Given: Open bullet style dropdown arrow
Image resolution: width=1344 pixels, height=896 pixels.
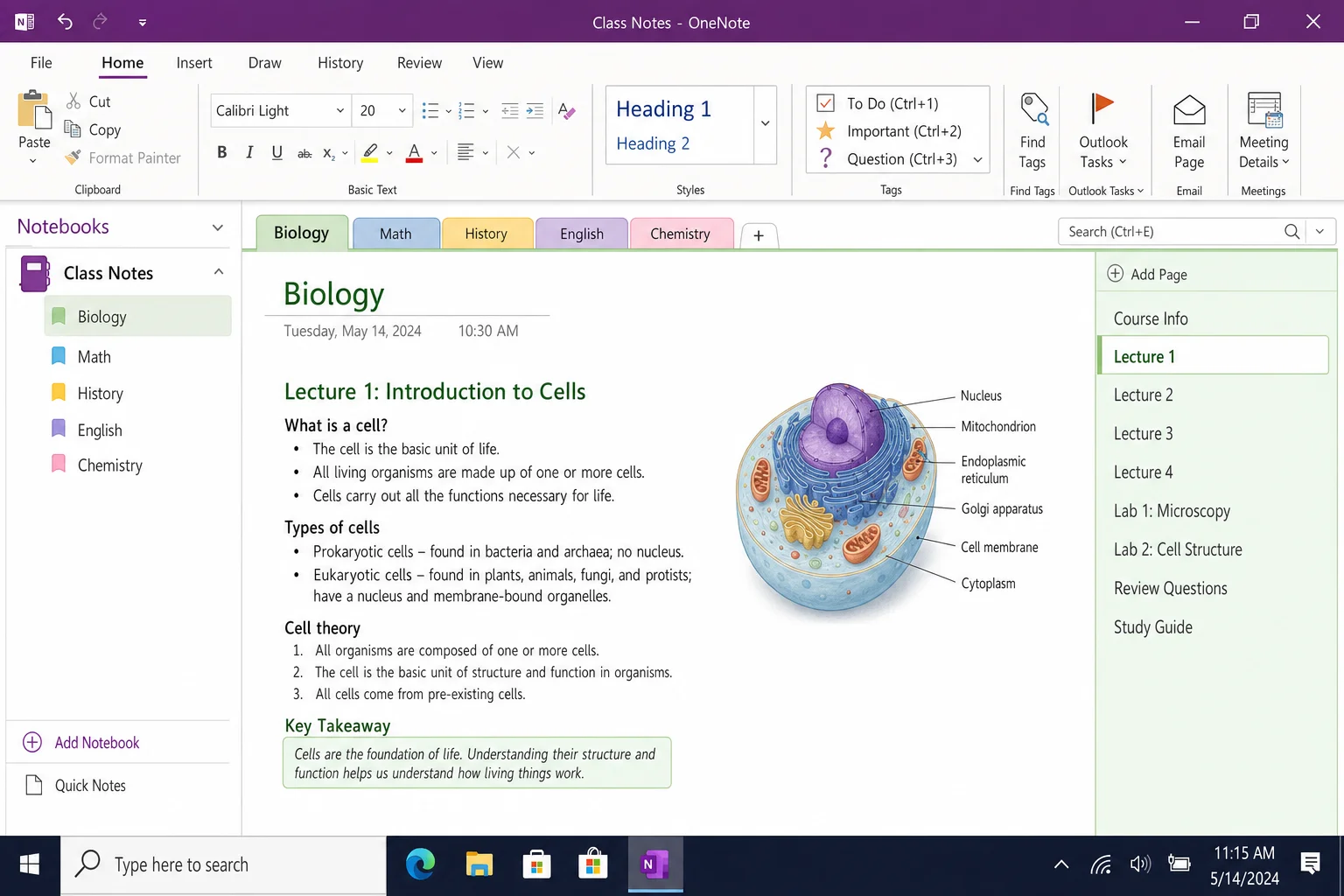Looking at the screenshot, I should 448,111.
